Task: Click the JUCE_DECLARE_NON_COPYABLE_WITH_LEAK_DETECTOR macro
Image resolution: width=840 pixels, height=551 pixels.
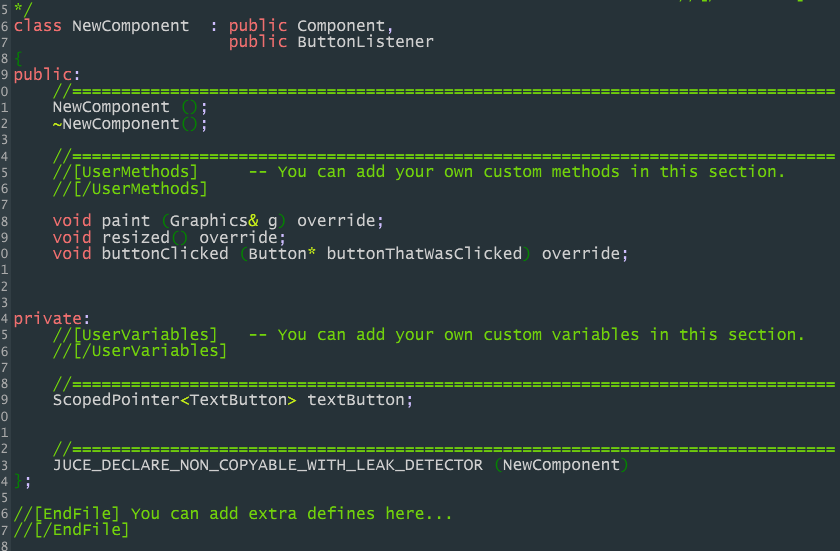Action: click(x=268, y=466)
